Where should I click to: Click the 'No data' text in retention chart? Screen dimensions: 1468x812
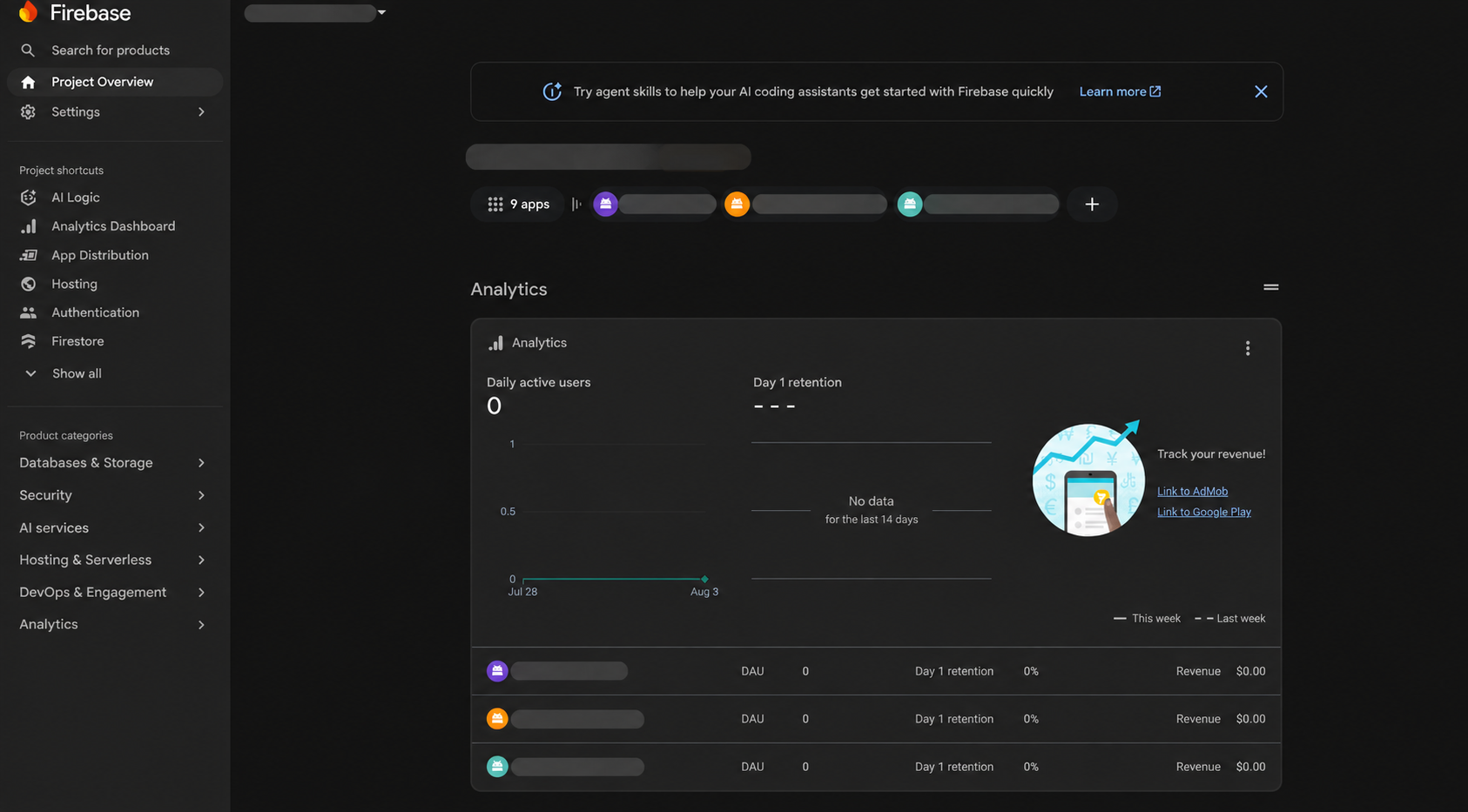pyautogui.click(x=871, y=501)
